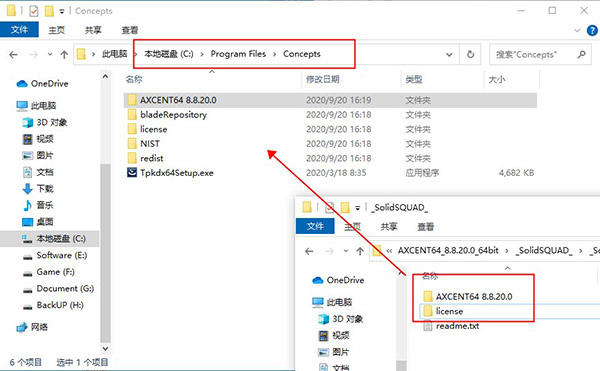Expand the ribbon with chevron near help
Viewport: 600px width, 371px height.
coord(577,30)
